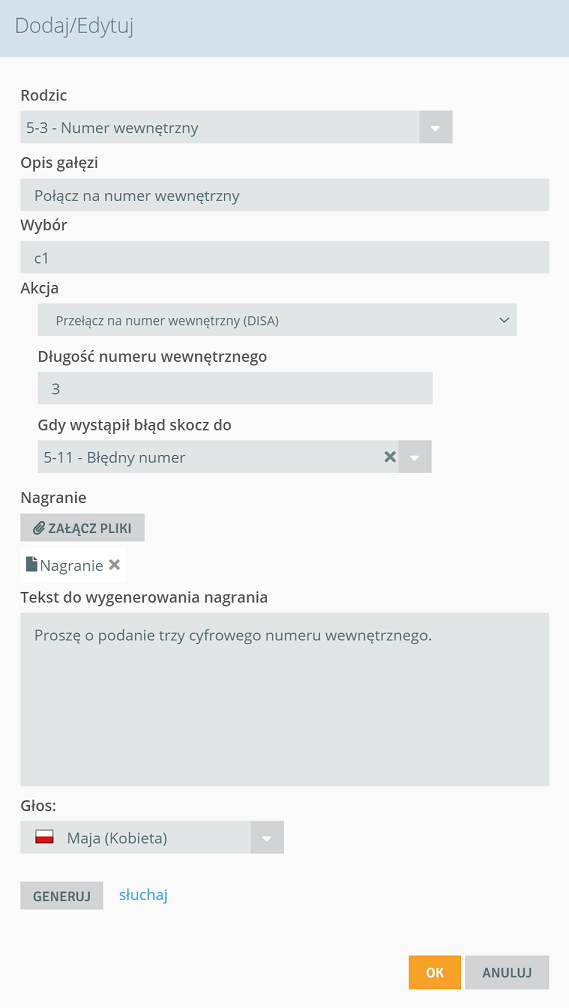
Task: Click the '5-3 - Numer wewnętrzny' parent field
Action: click(x=220, y=127)
